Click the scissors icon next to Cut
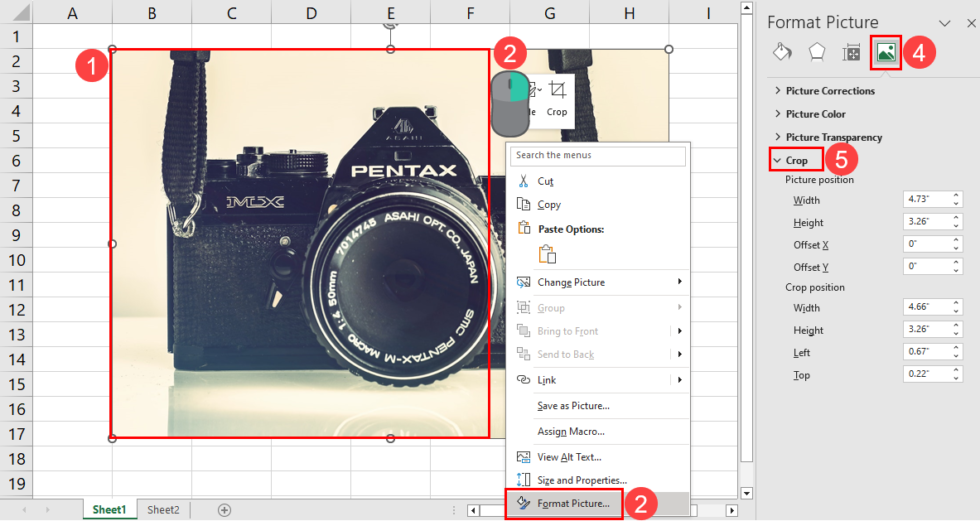Image resolution: width=980 pixels, height=521 pixels. coord(524,181)
